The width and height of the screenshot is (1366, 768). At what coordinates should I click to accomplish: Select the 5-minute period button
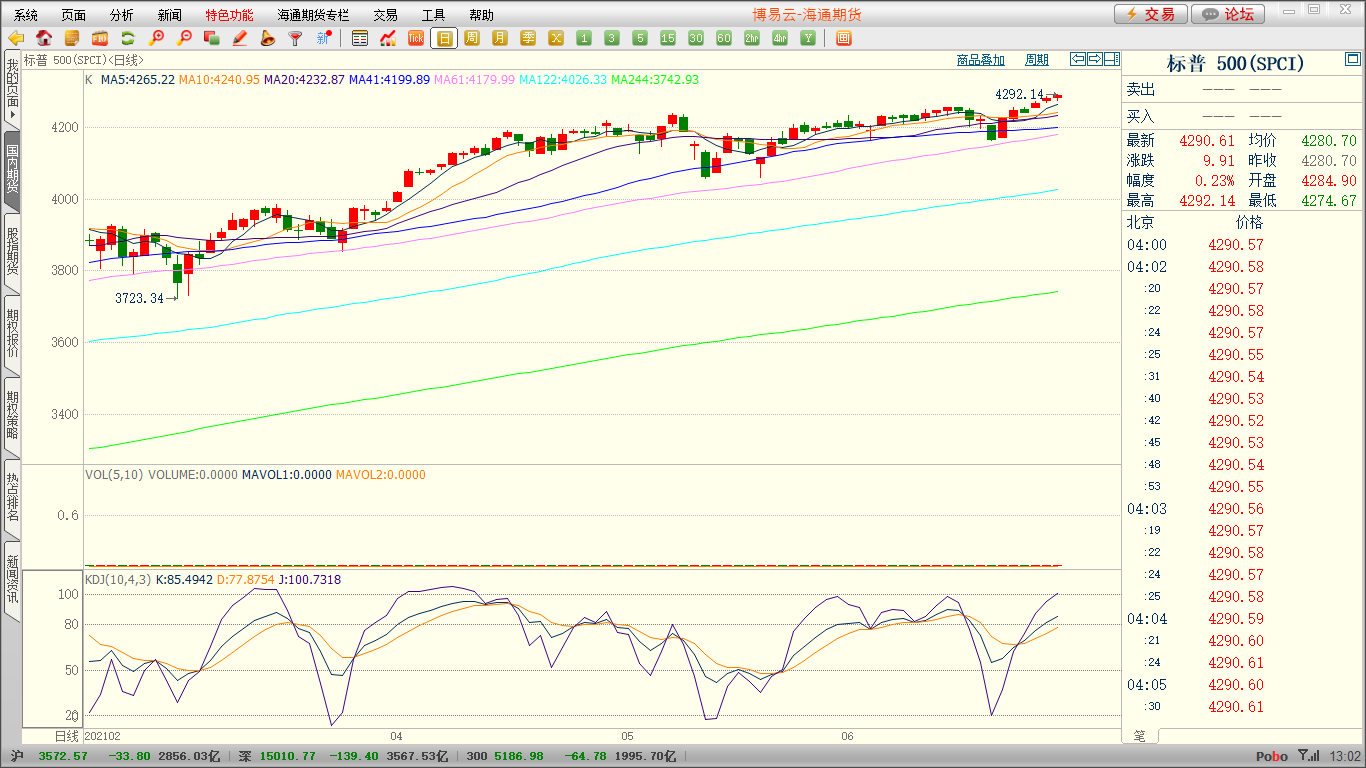pos(640,39)
